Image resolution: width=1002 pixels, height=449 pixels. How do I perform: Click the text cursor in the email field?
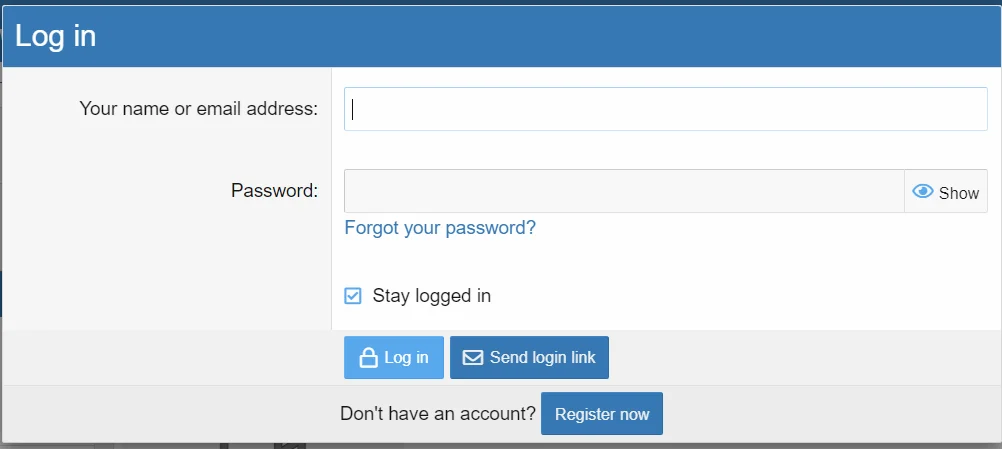coord(354,109)
